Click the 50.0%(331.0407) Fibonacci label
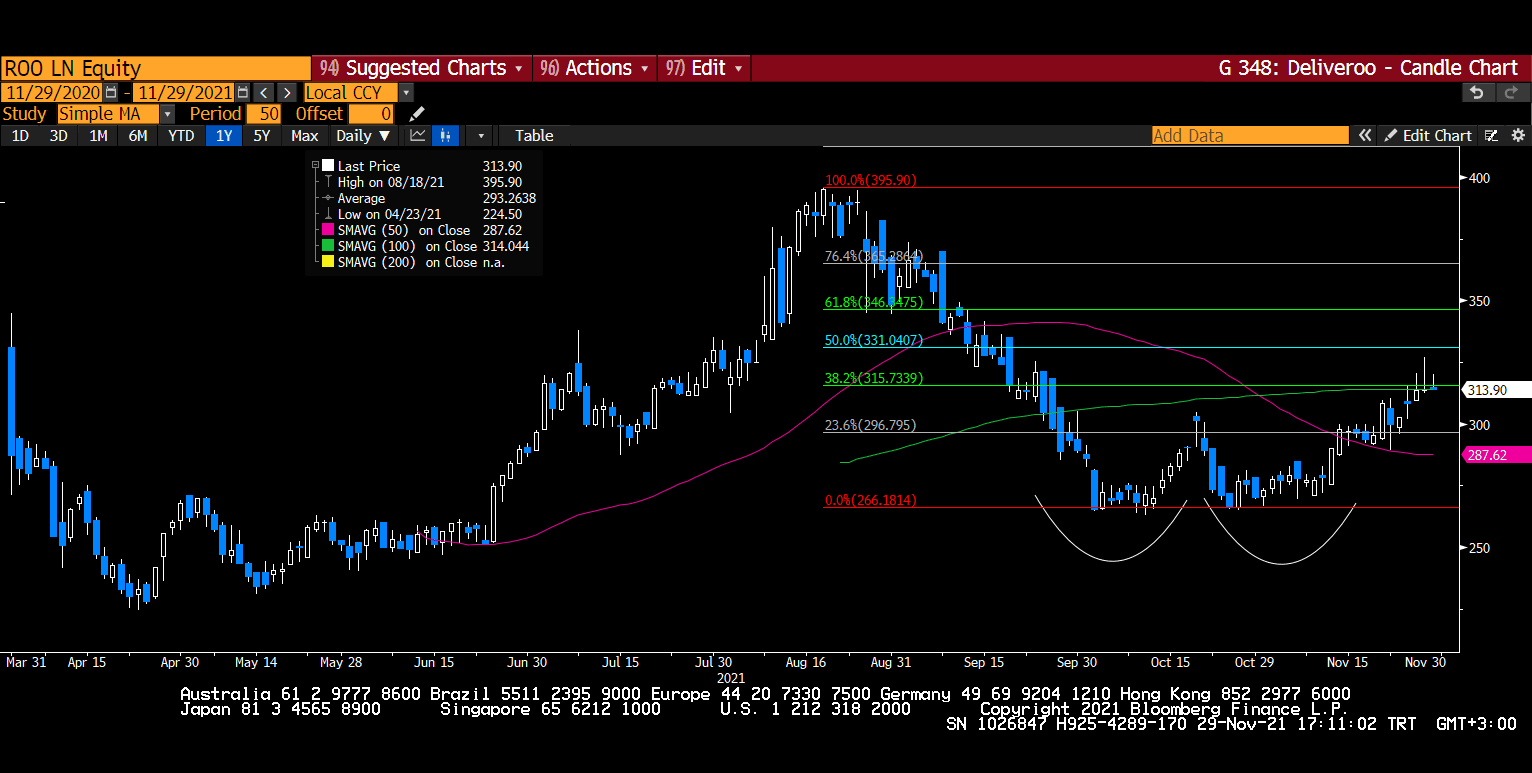The image size is (1532, 773). tap(872, 340)
